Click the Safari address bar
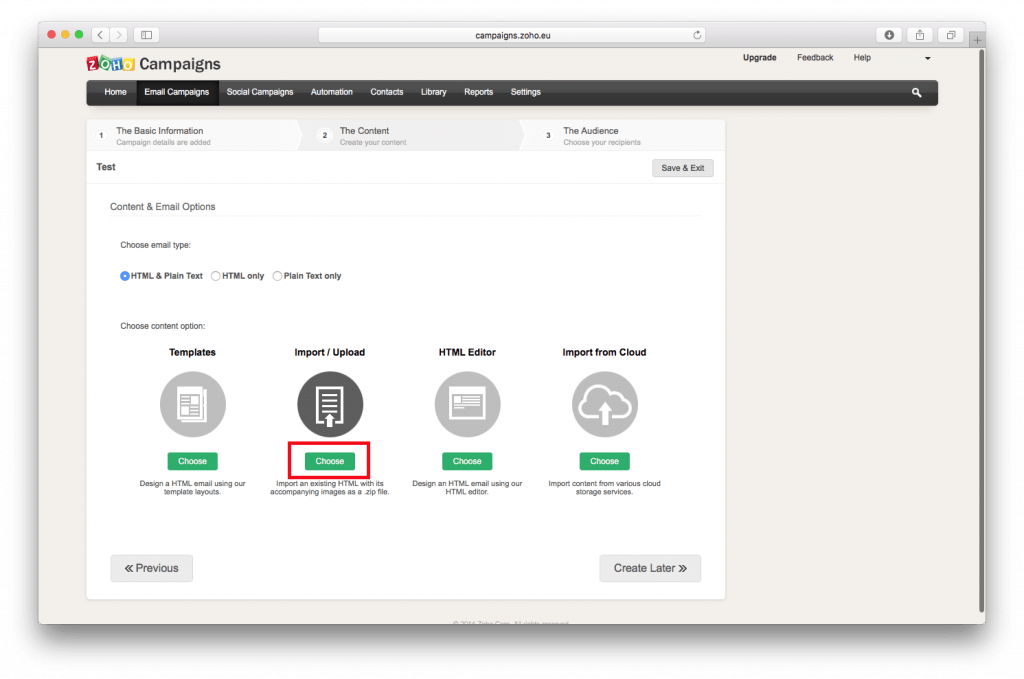This screenshot has width=1024, height=679. (512, 35)
